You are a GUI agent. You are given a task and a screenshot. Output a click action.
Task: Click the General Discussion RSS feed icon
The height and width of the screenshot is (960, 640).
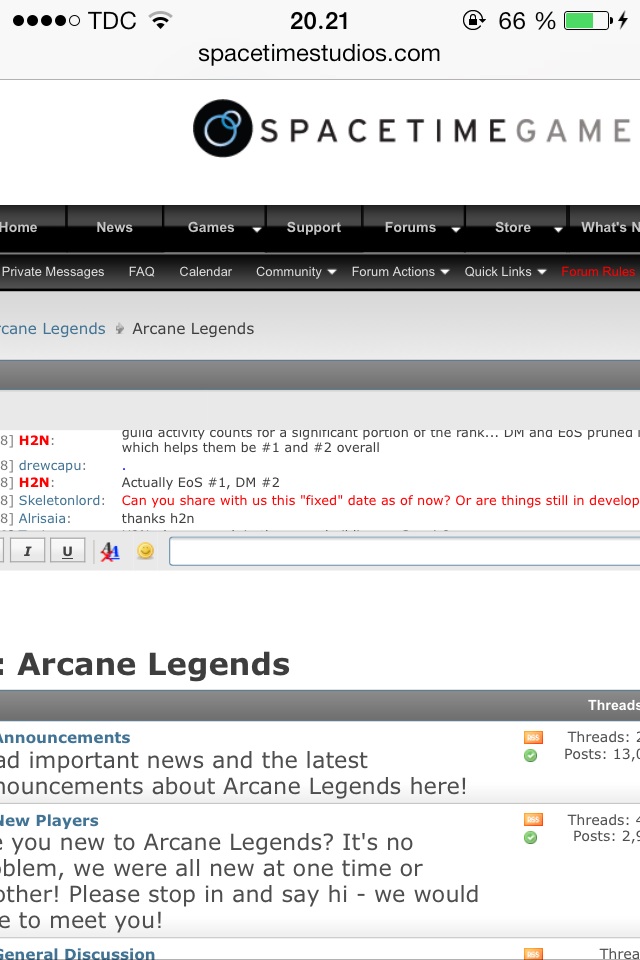pos(533,954)
